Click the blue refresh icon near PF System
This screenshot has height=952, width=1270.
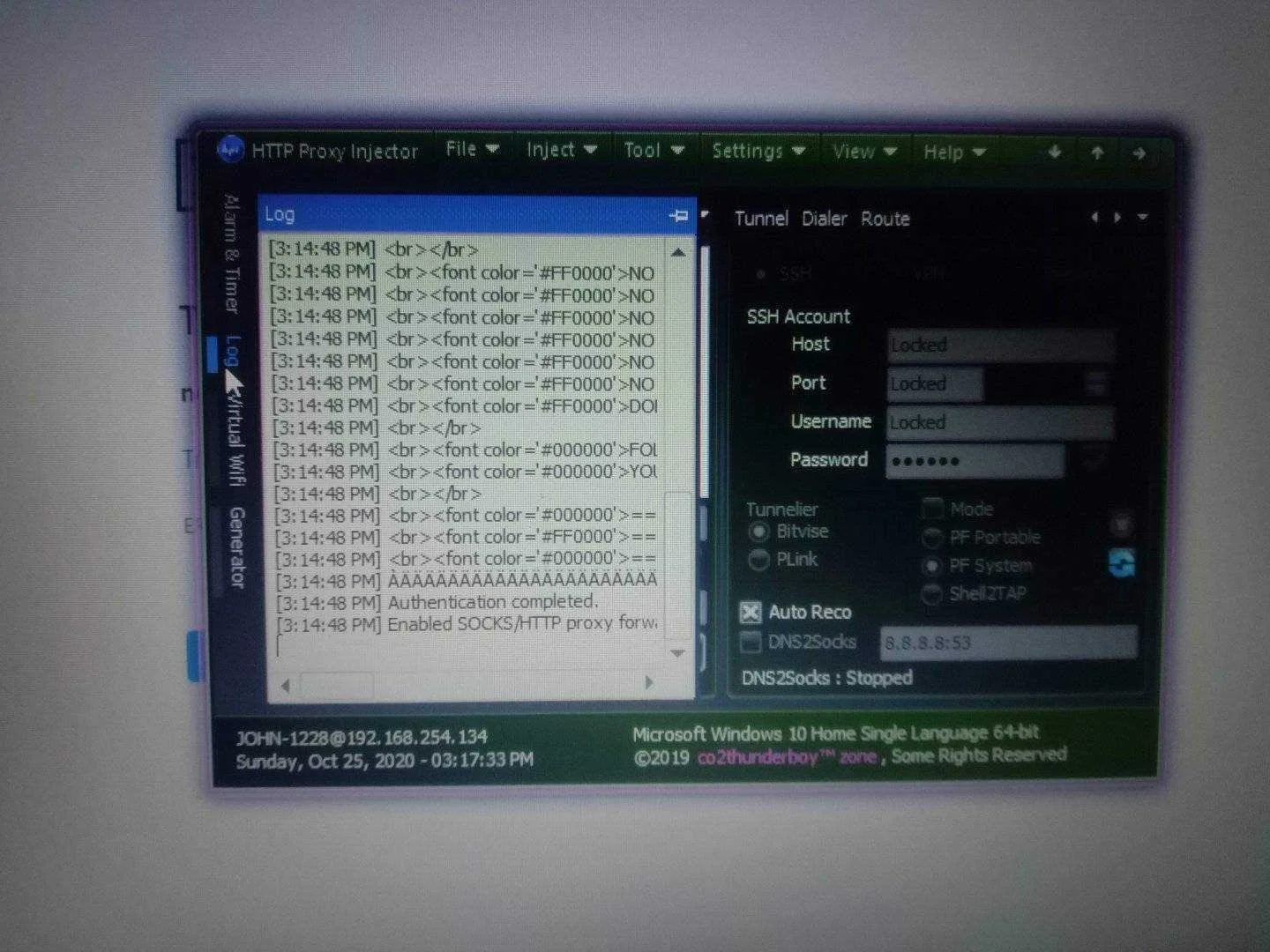tap(1121, 563)
